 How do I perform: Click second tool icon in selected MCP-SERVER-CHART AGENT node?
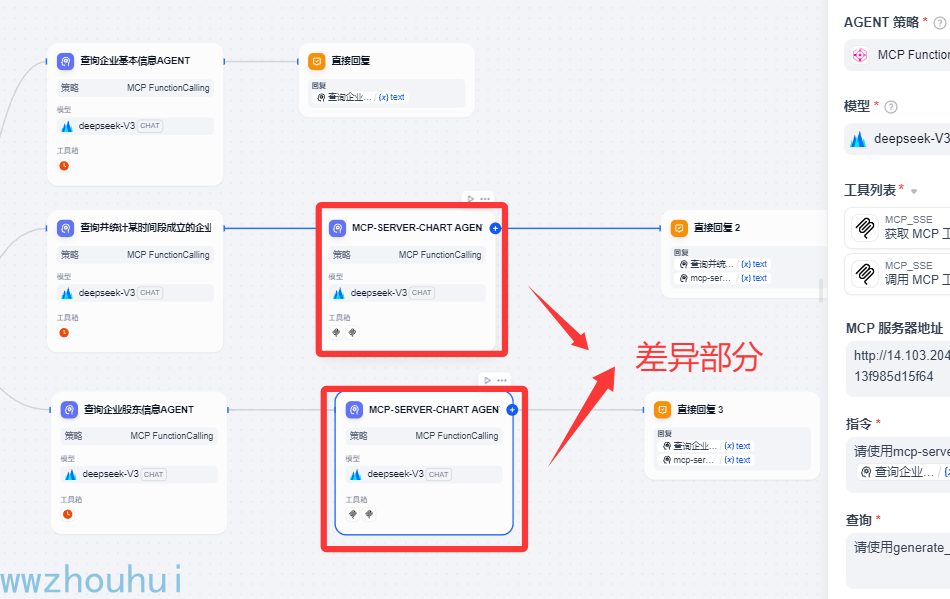(x=369, y=514)
